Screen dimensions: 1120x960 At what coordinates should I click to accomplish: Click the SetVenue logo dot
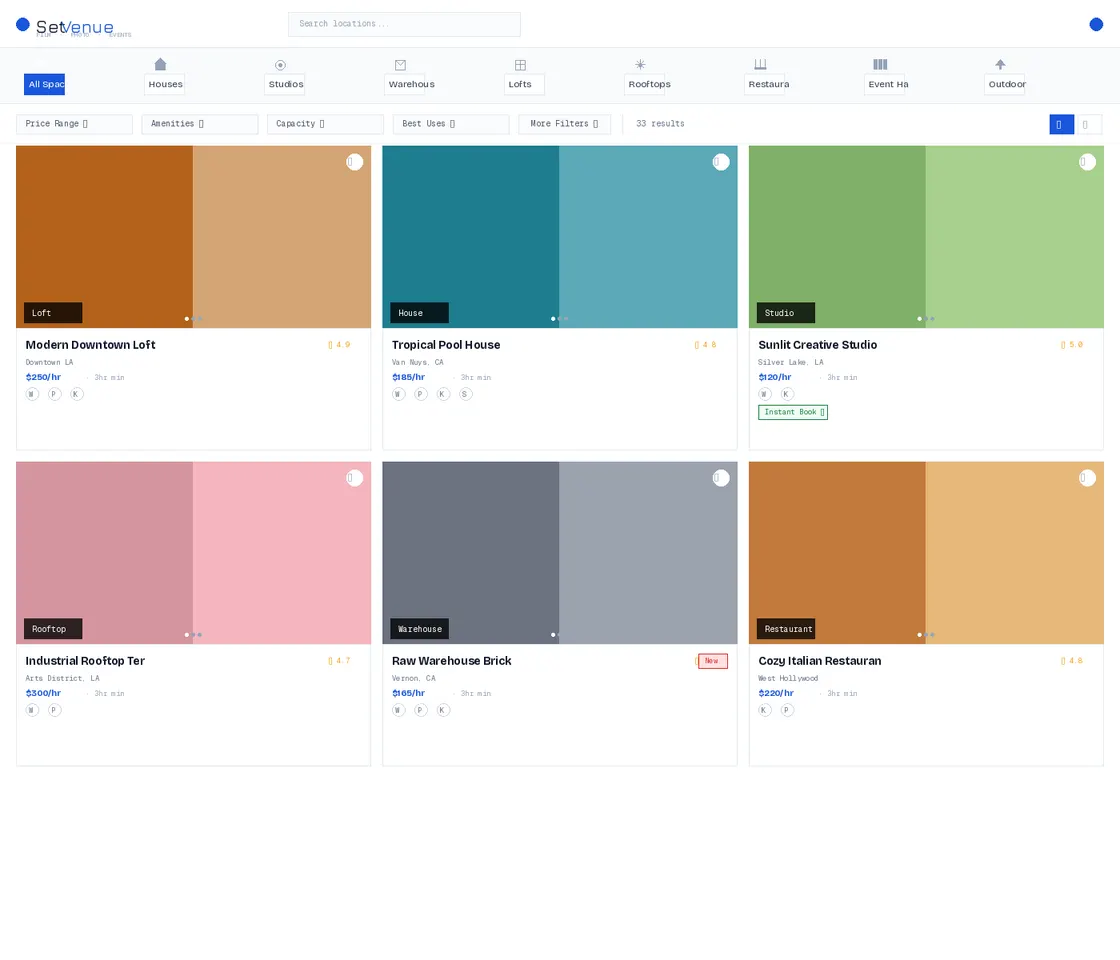(x=23, y=25)
